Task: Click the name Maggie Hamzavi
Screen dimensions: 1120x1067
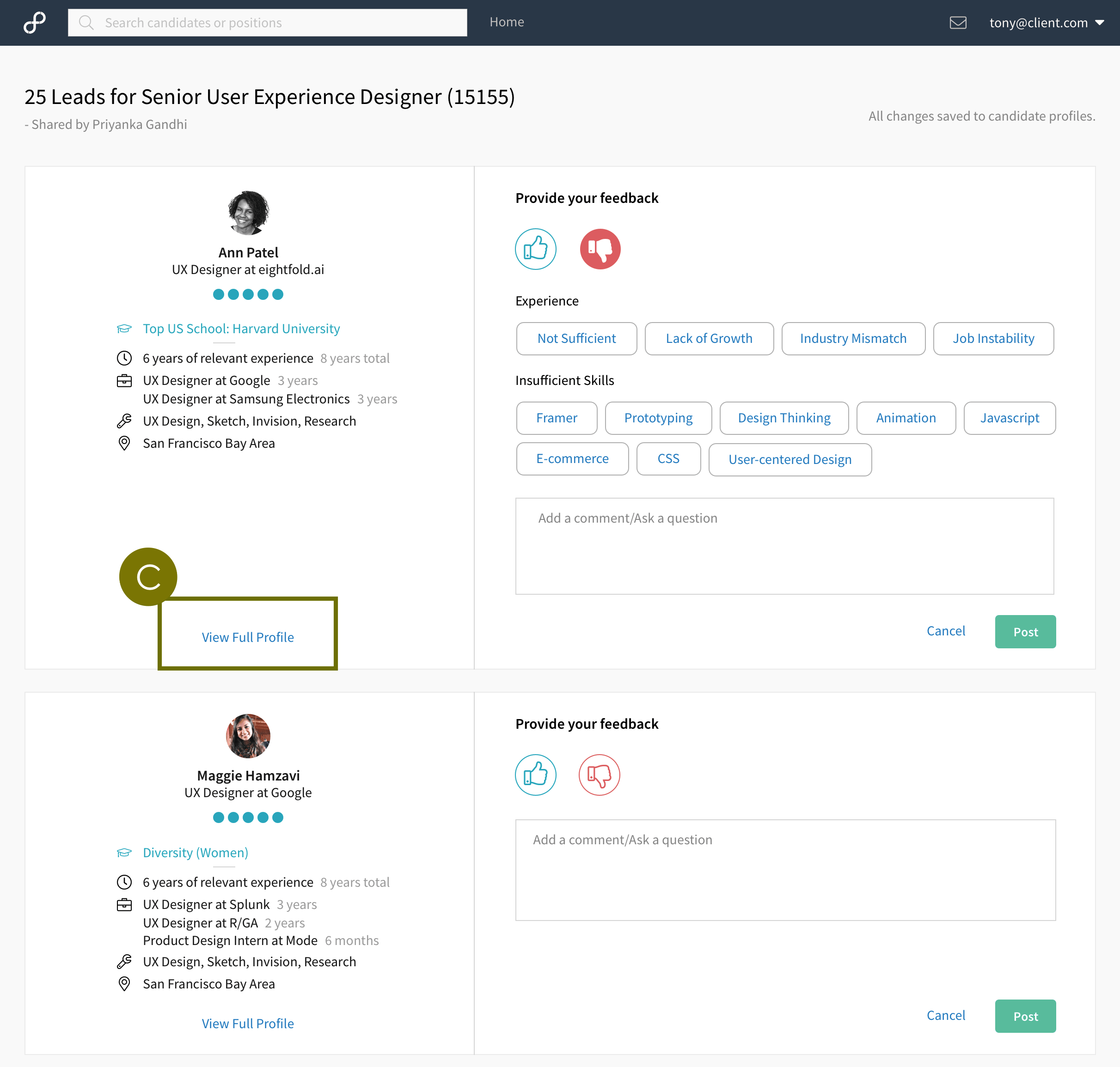Action: (248, 776)
